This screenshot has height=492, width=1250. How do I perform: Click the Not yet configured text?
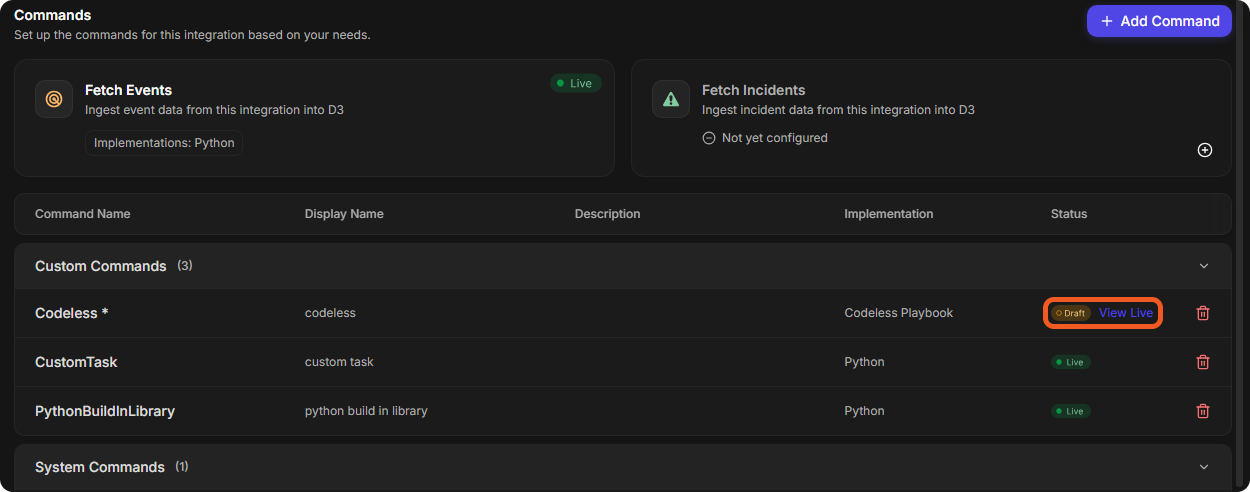coord(775,138)
